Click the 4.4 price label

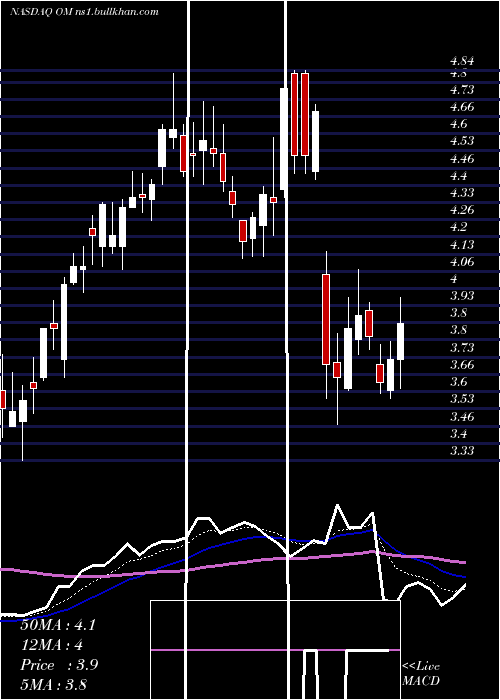[x=458, y=176]
